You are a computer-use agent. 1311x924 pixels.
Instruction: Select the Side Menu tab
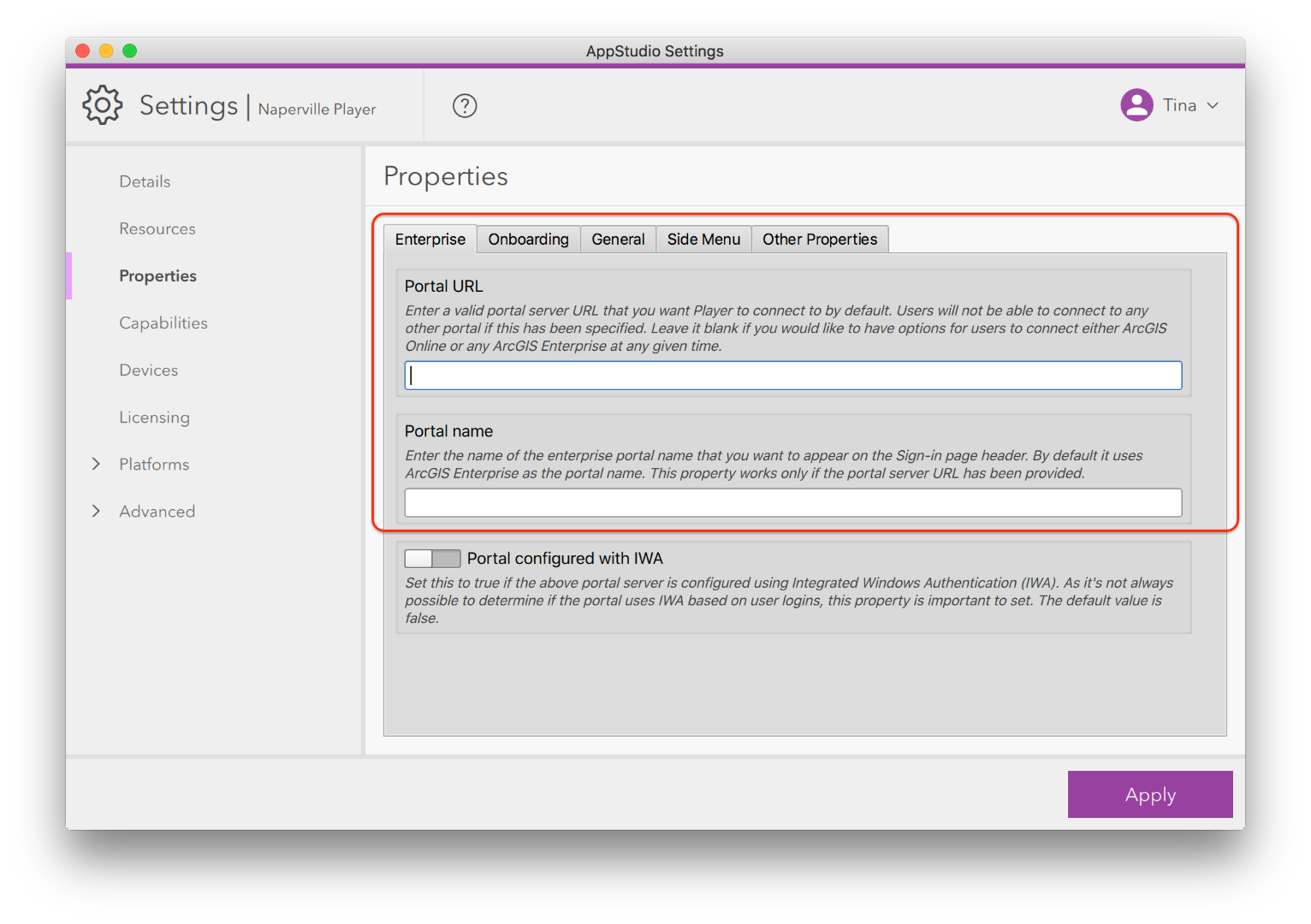click(x=703, y=240)
